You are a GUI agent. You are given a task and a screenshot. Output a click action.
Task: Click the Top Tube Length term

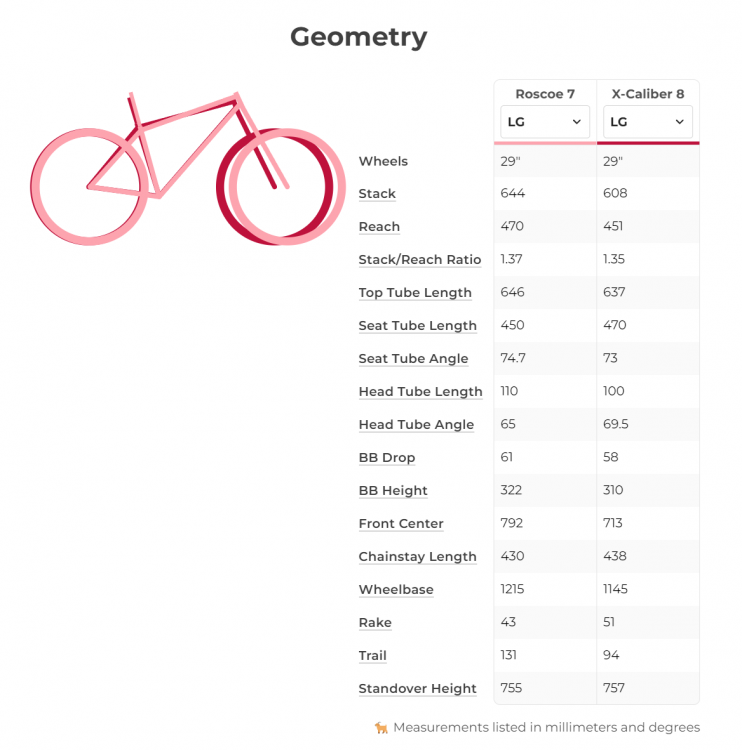415,293
